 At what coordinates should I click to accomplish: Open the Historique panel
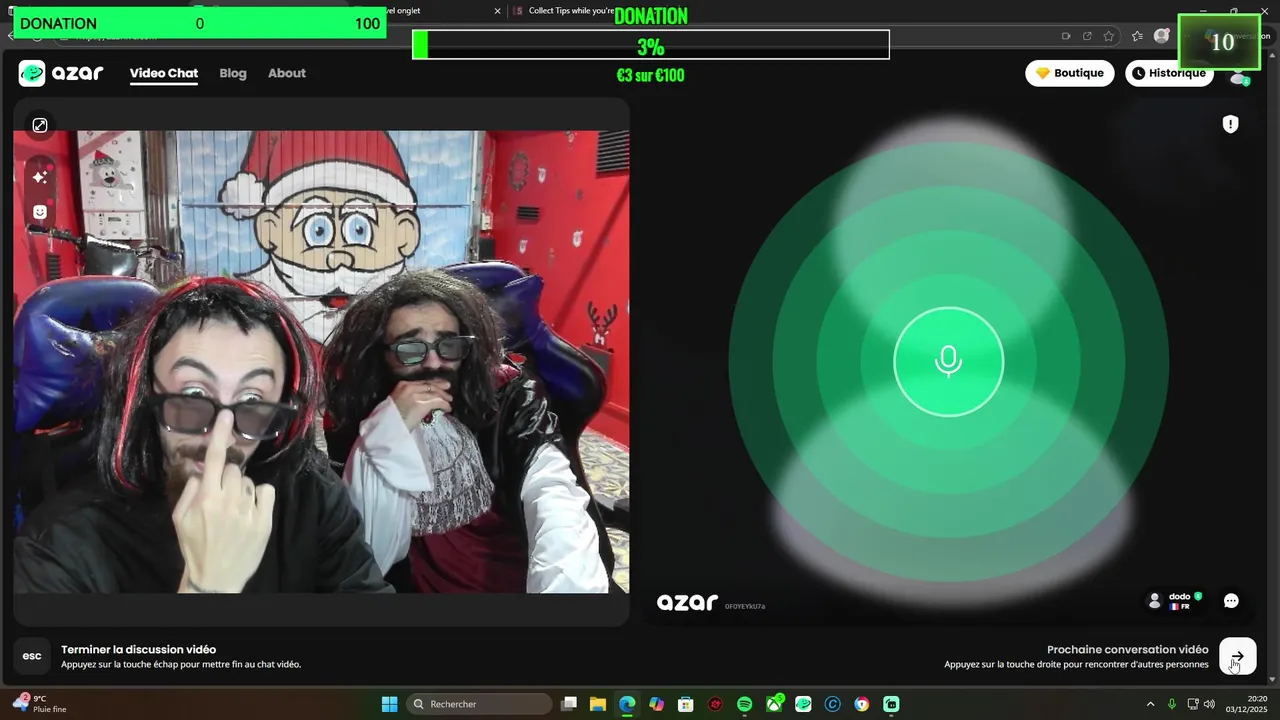(x=1169, y=73)
